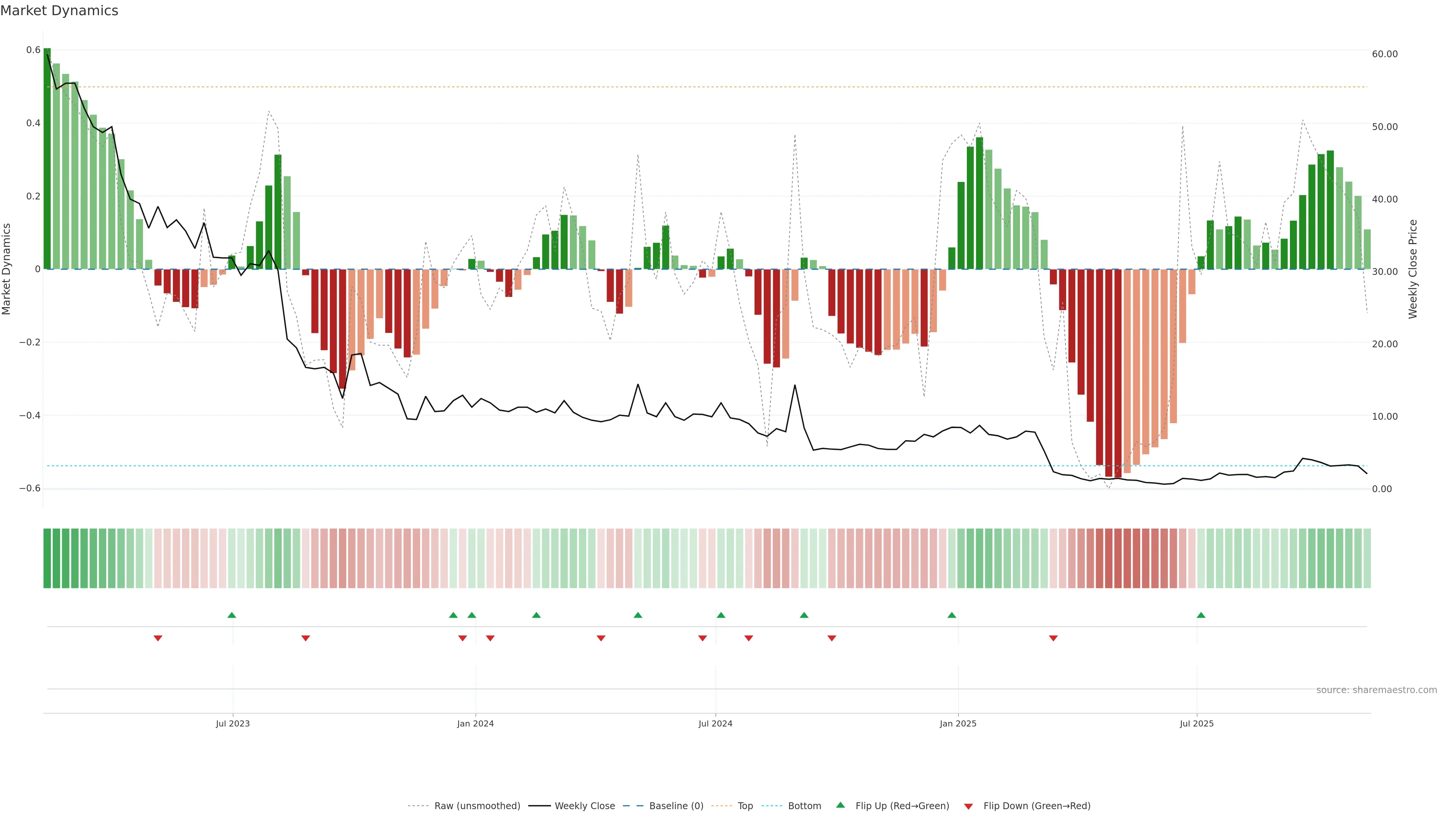The width and height of the screenshot is (1456, 819).
Task: Click the Market Dynamics chart title
Action: click(60, 11)
